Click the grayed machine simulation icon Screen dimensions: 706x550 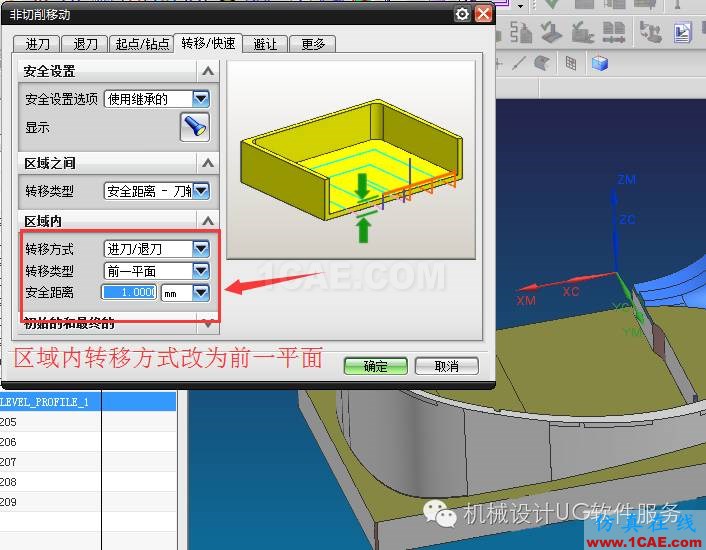click(651, 32)
